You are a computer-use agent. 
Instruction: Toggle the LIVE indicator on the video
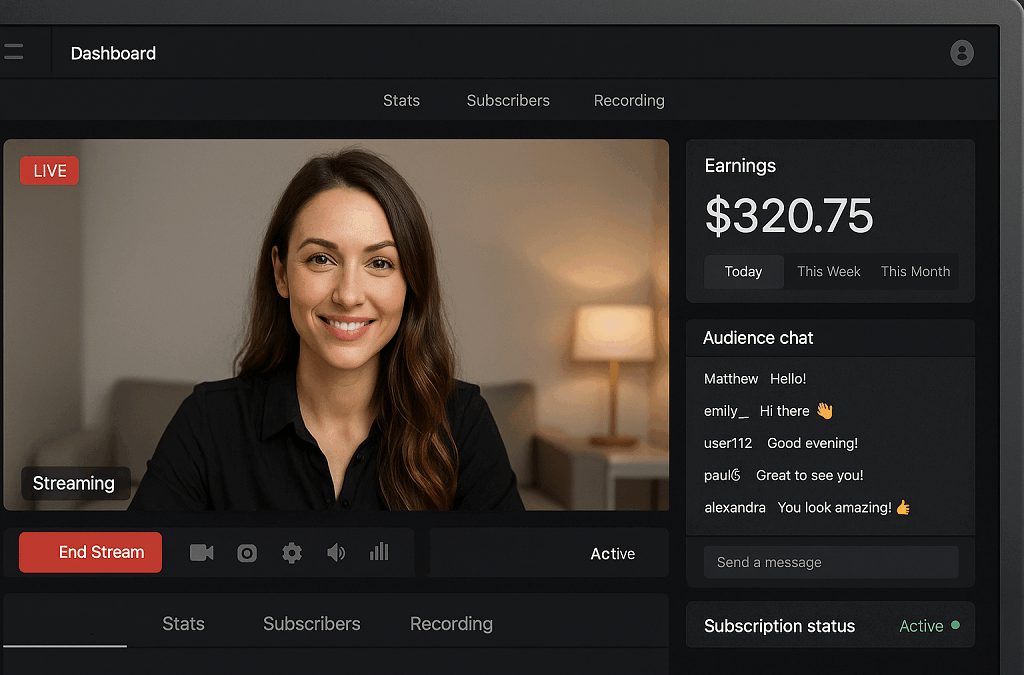tap(48, 170)
